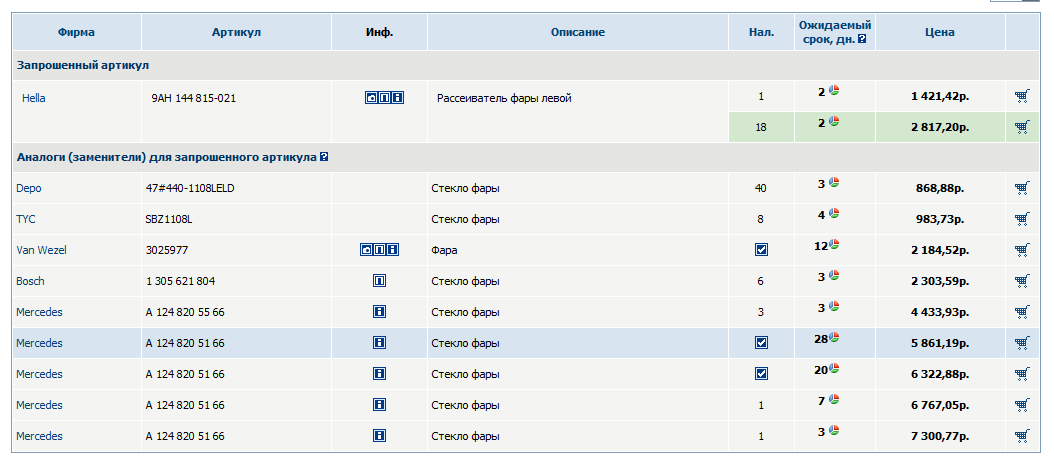Screen dimensions: 1054x458
Task: Add Depo headlight glass to cart
Action: (1021, 188)
